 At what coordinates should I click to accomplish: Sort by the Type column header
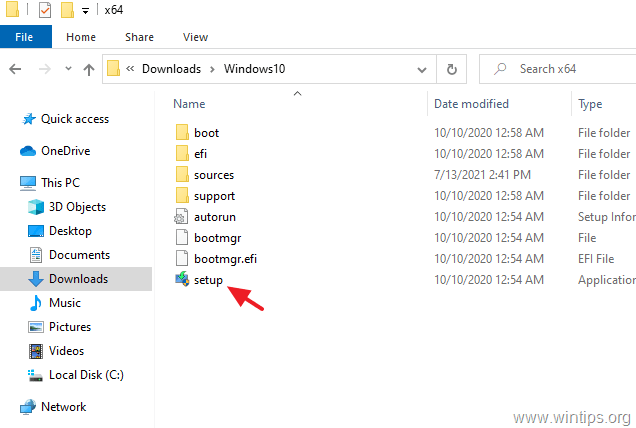[590, 104]
